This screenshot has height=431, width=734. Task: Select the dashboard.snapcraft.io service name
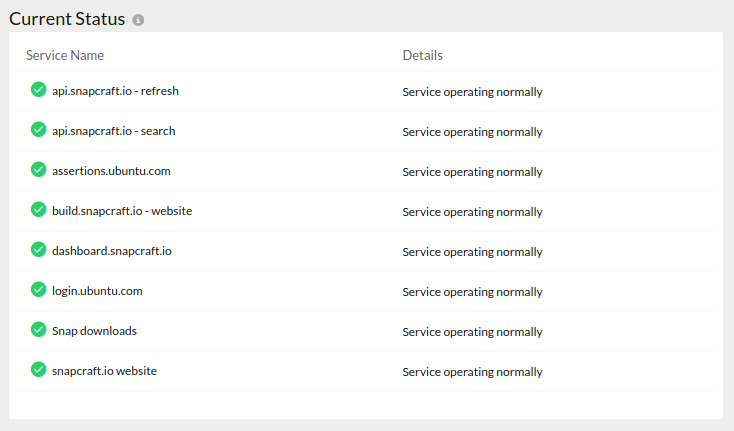(x=111, y=251)
